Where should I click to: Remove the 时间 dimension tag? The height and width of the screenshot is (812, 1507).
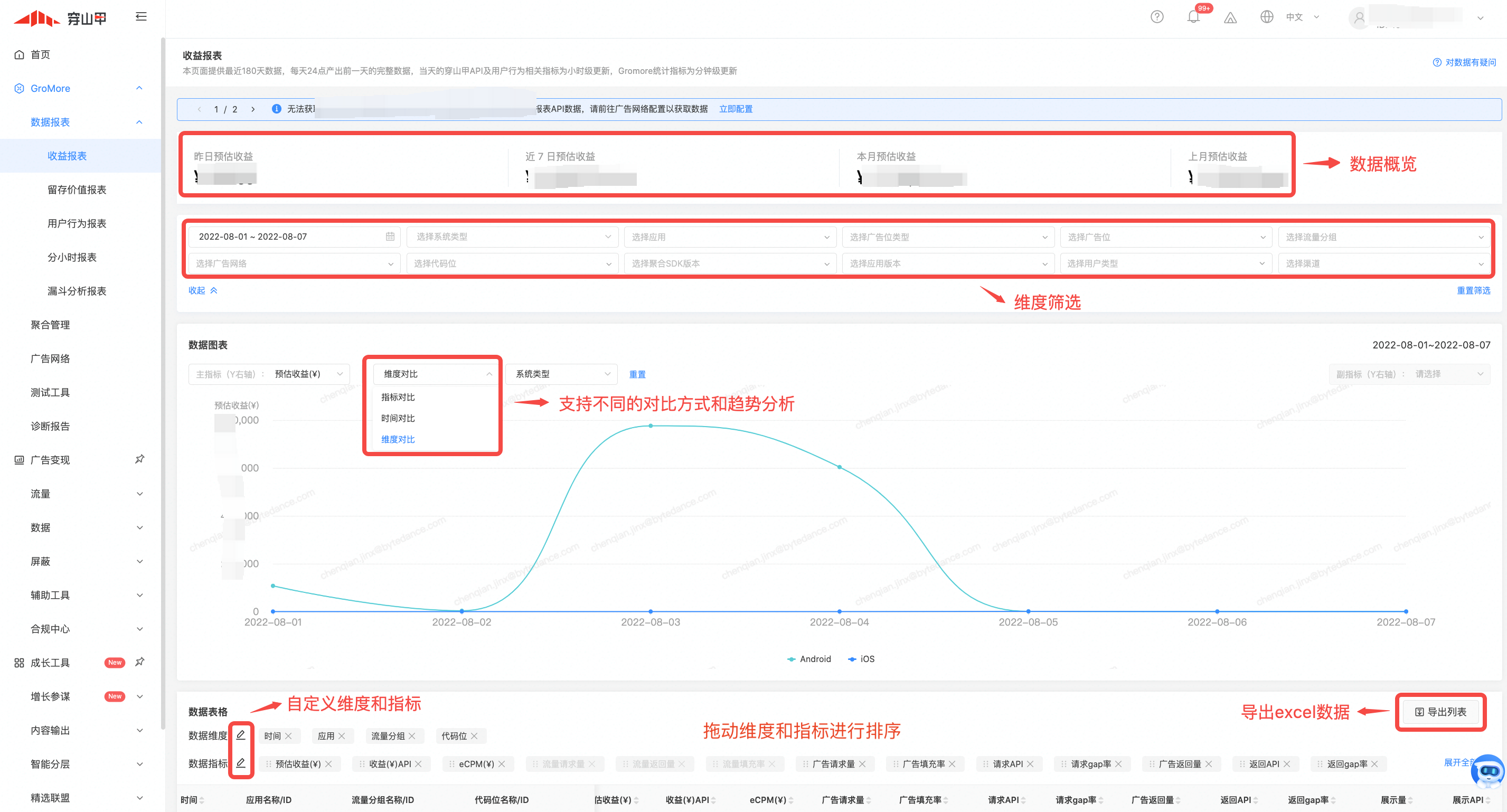coord(288,736)
